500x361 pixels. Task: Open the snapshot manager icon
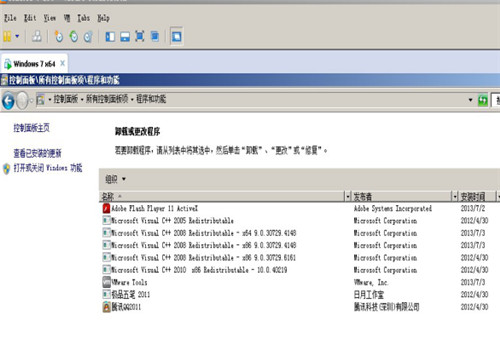click(x=88, y=36)
